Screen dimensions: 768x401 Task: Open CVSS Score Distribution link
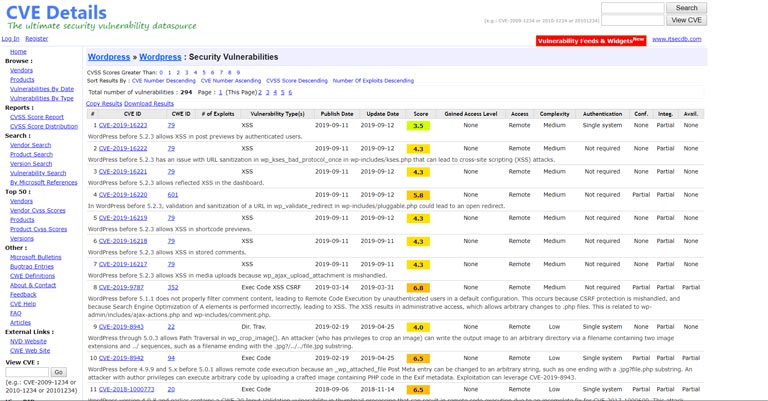click(x=44, y=126)
